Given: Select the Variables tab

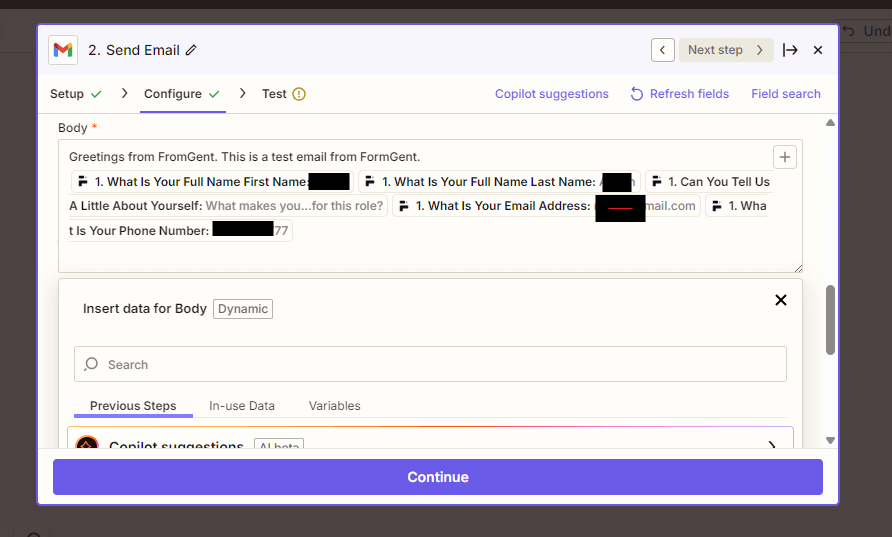Looking at the screenshot, I should coord(334,406).
